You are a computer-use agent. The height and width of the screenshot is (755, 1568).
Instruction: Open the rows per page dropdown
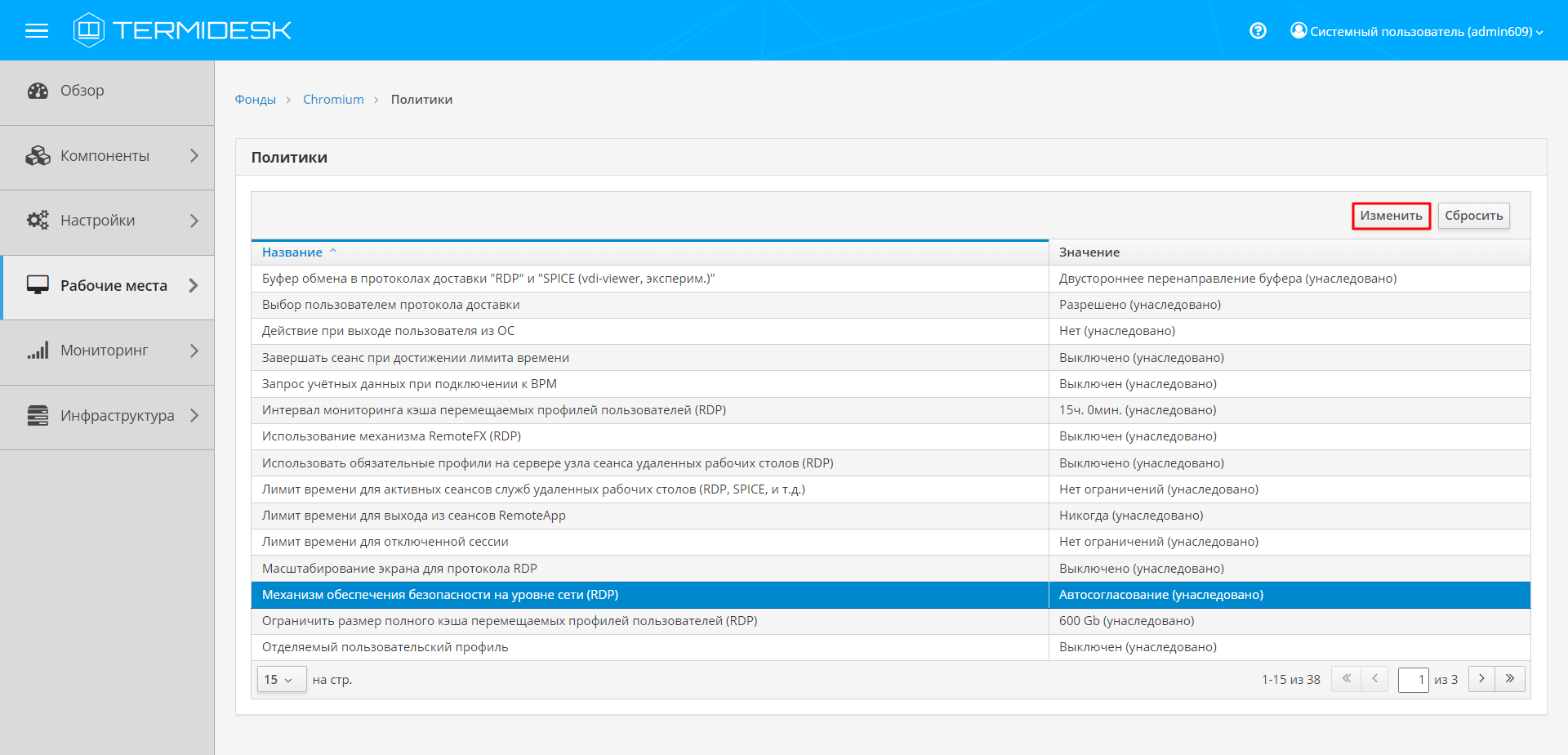coord(281,680)
